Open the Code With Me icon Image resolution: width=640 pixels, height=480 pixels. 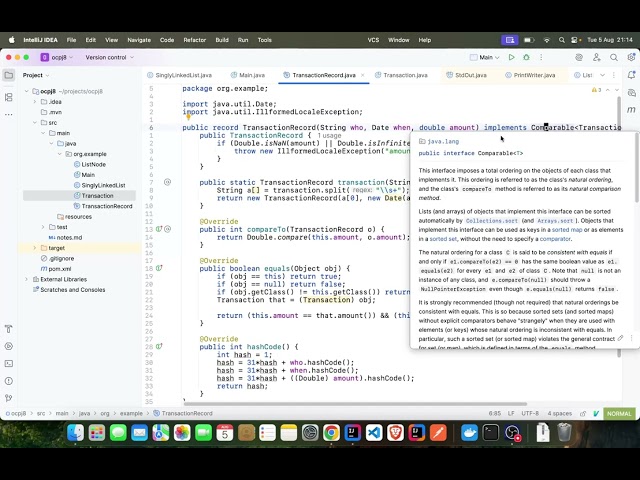597,58
